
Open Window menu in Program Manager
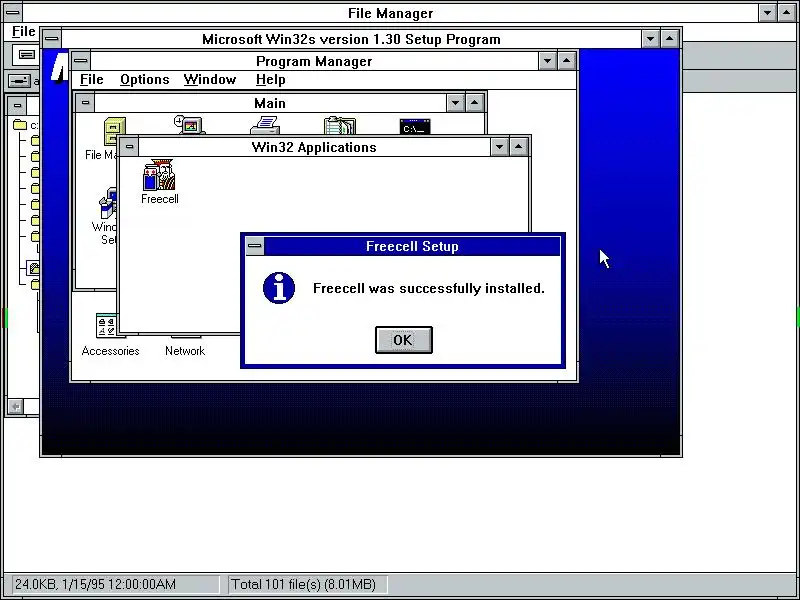(210, 80)
